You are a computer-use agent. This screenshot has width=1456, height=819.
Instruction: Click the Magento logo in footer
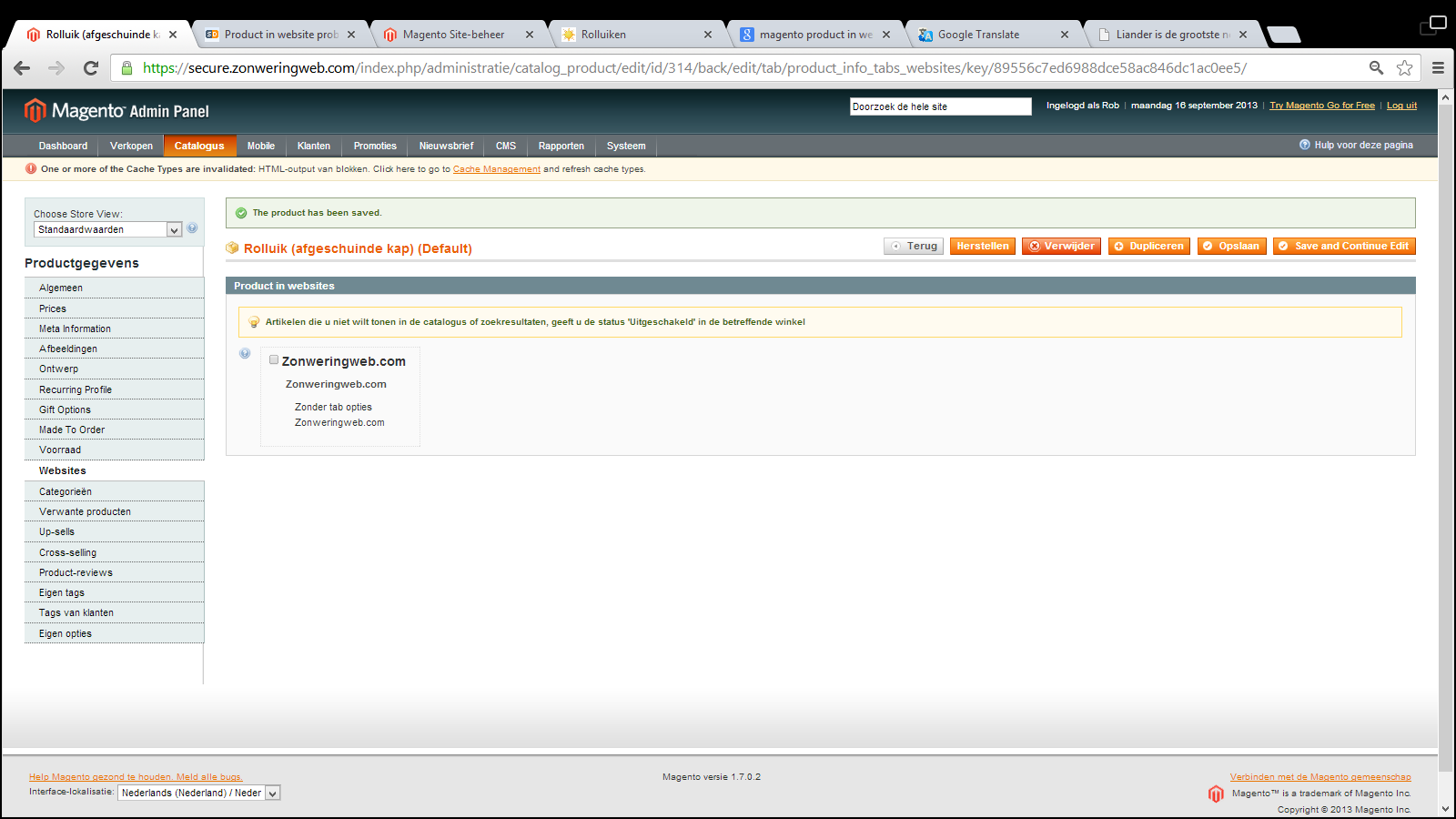click(x=1216, y=794)
